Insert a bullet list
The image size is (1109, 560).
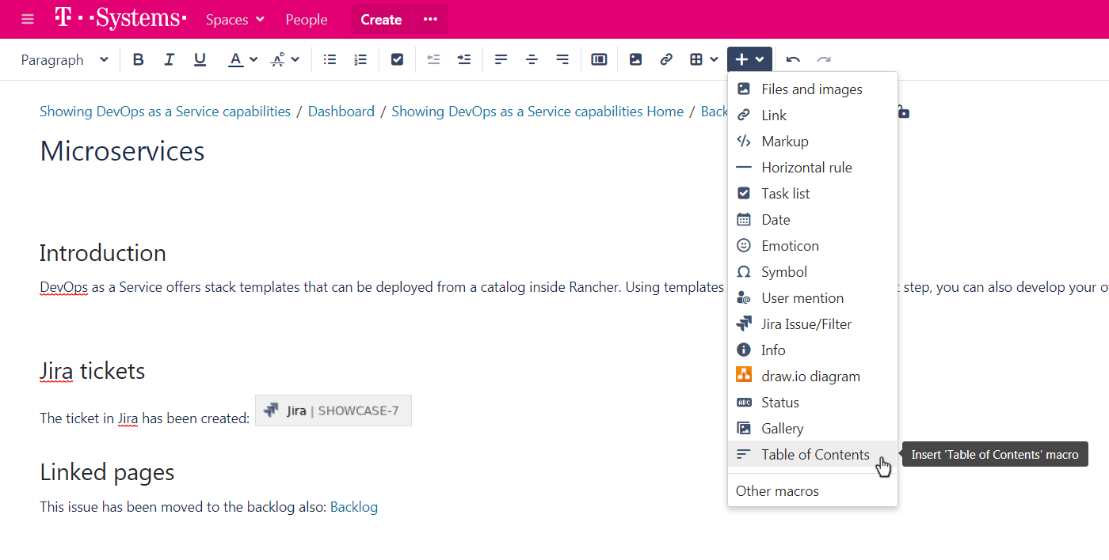click(330, 60)
